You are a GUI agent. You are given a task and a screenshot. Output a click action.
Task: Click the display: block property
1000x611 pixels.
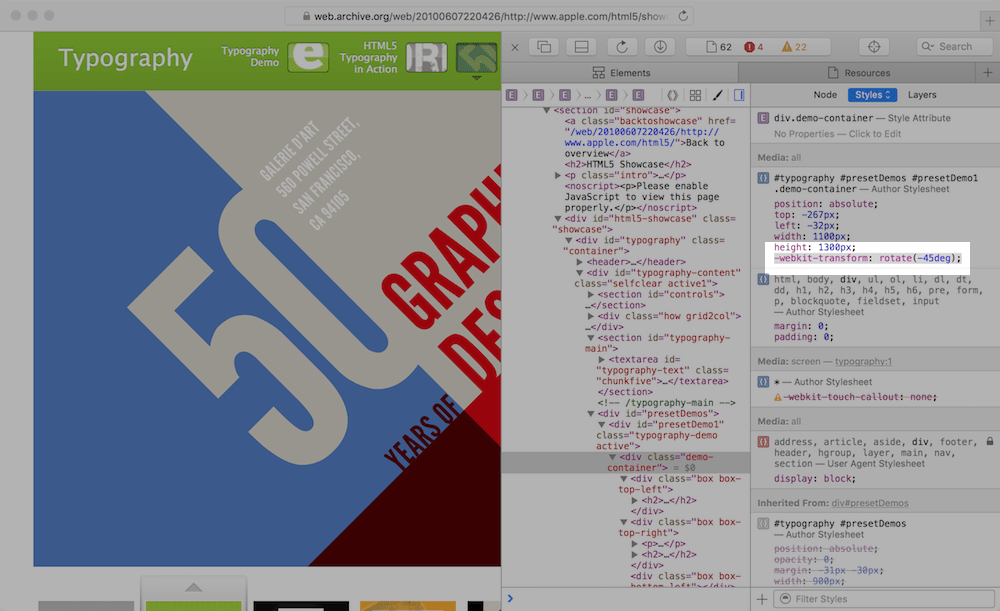pos(814,479)
